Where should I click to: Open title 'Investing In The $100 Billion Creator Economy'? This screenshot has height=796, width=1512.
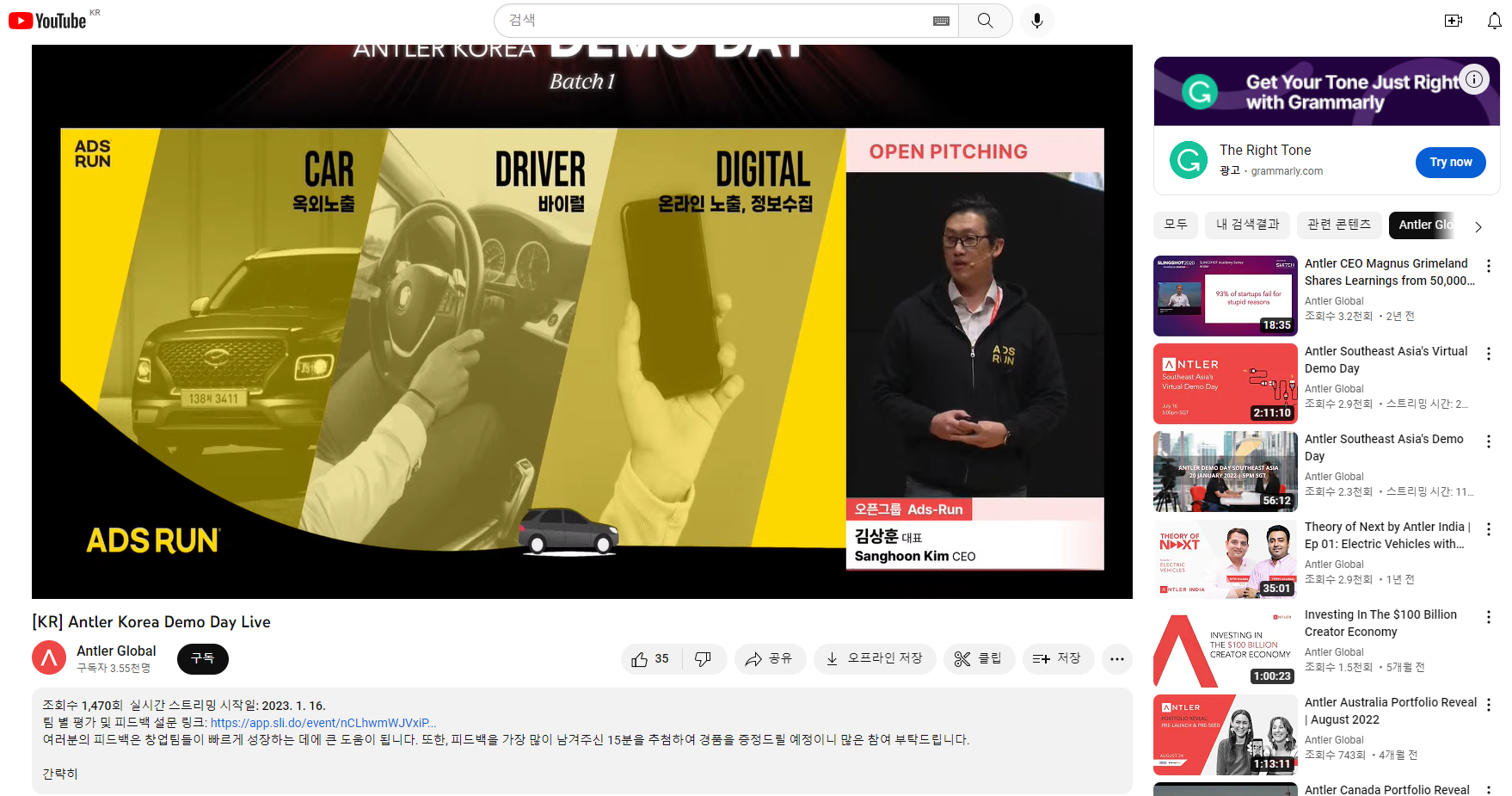[1381, 623]
